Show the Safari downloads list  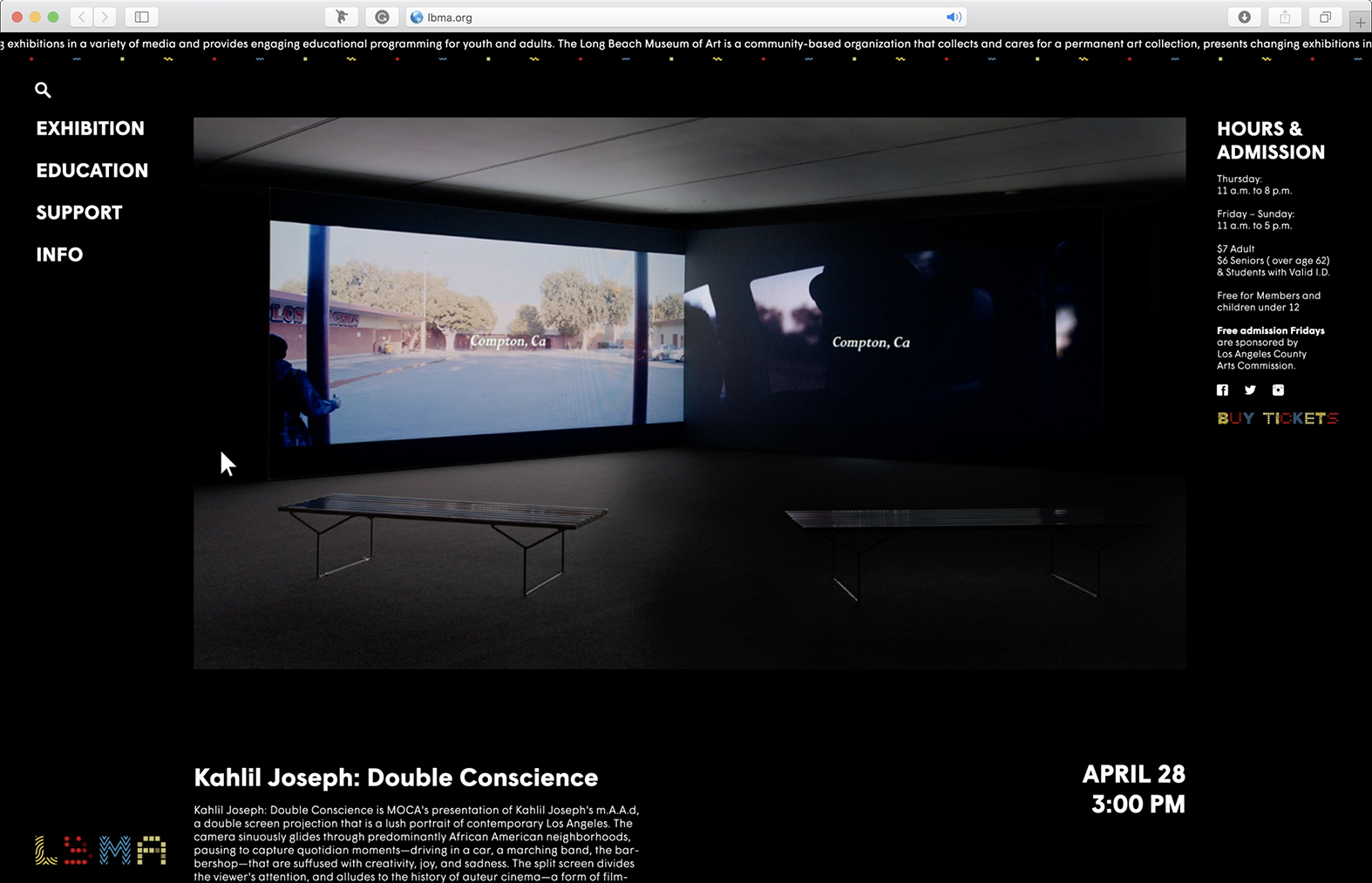click(x=1244, y=17)
